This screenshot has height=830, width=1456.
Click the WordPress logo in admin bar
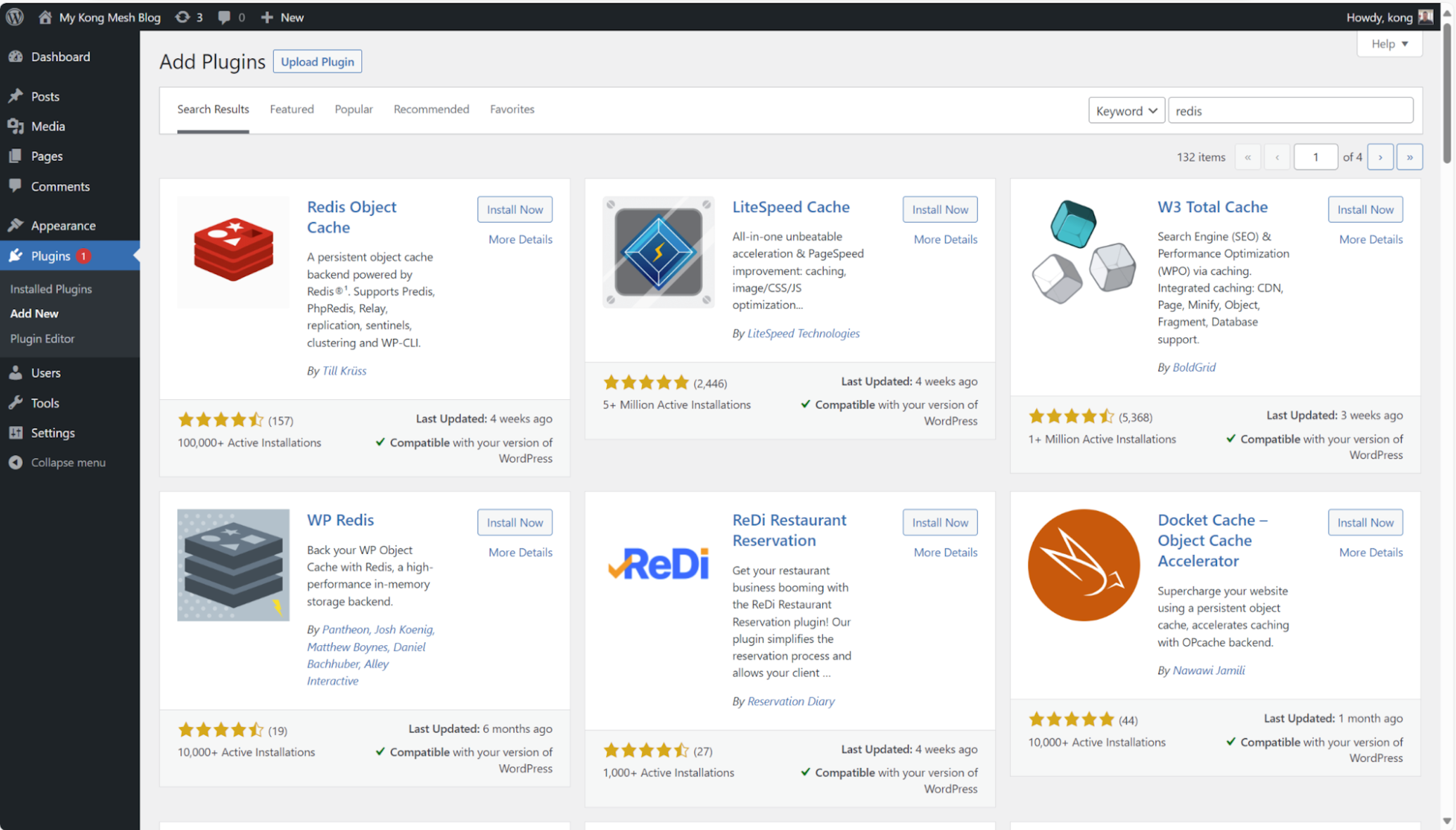coord(15,16)
